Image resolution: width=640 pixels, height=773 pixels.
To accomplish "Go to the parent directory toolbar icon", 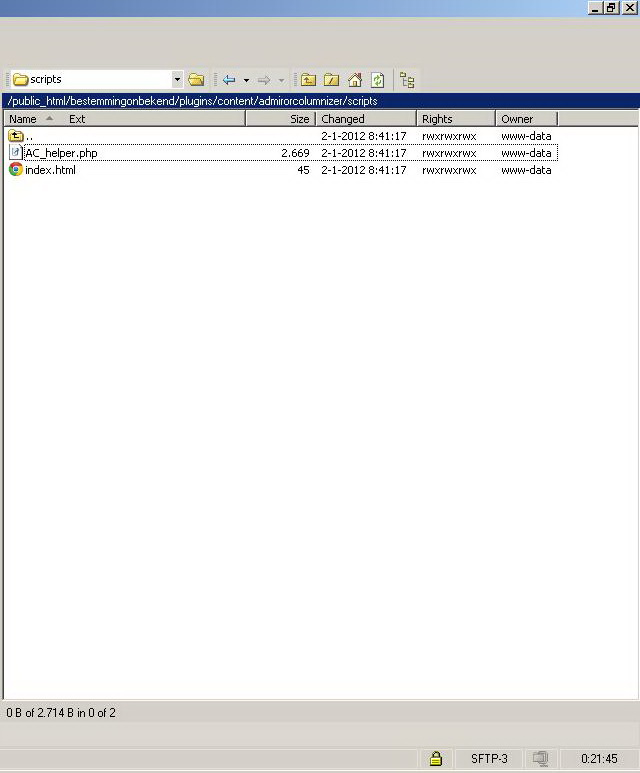I will [x=308, y=80].
